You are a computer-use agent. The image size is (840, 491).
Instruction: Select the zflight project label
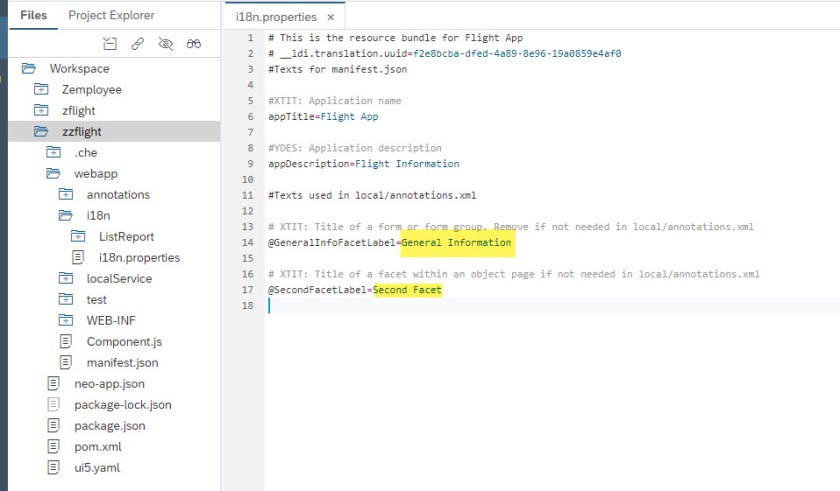(x=79, y=110)
